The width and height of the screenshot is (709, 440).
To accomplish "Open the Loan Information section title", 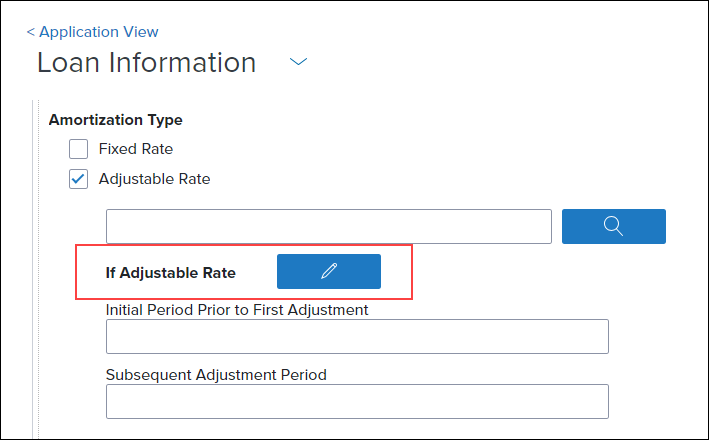I will pos(147,62).
